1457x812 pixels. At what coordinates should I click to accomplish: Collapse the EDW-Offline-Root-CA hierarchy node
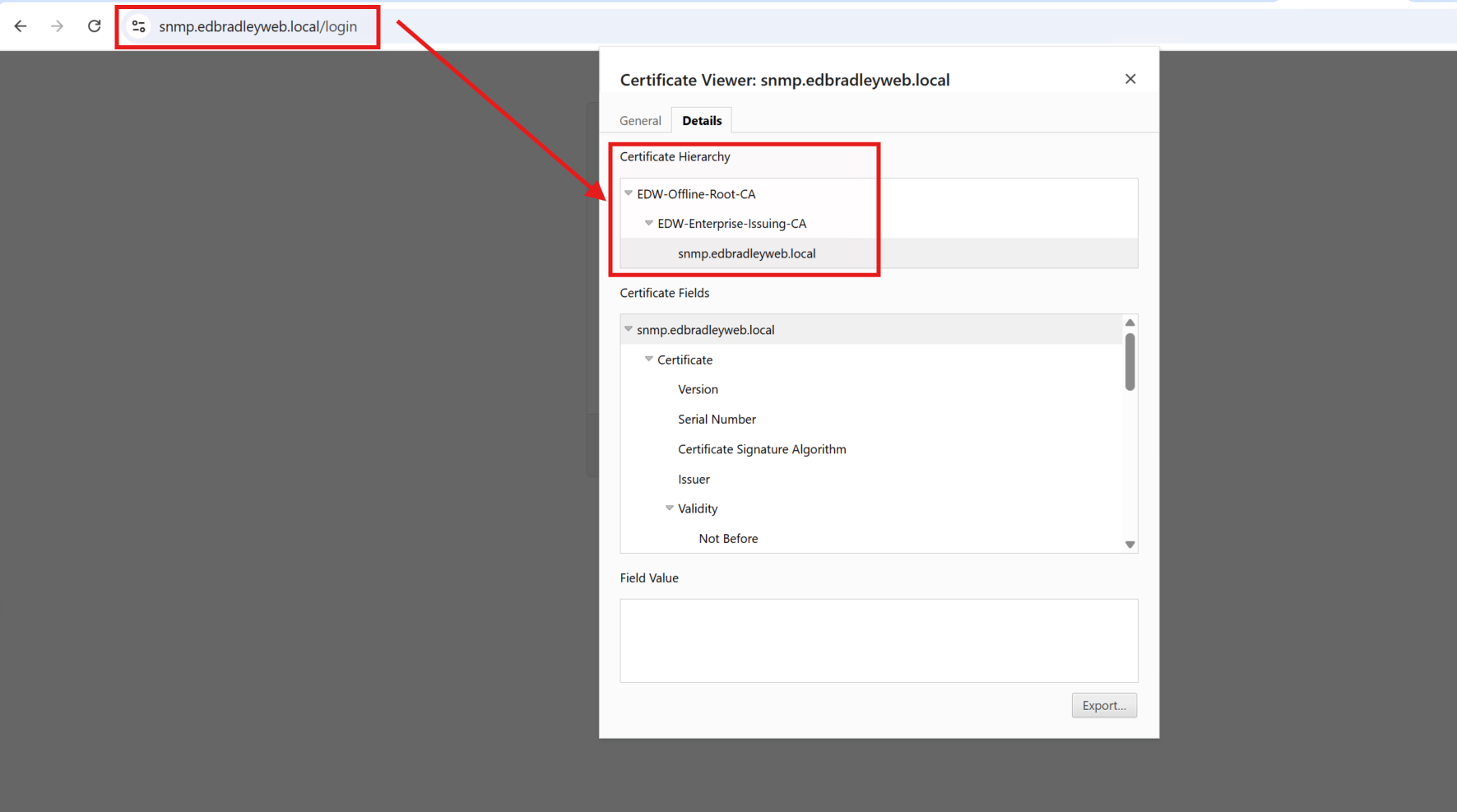click(629, 193)
